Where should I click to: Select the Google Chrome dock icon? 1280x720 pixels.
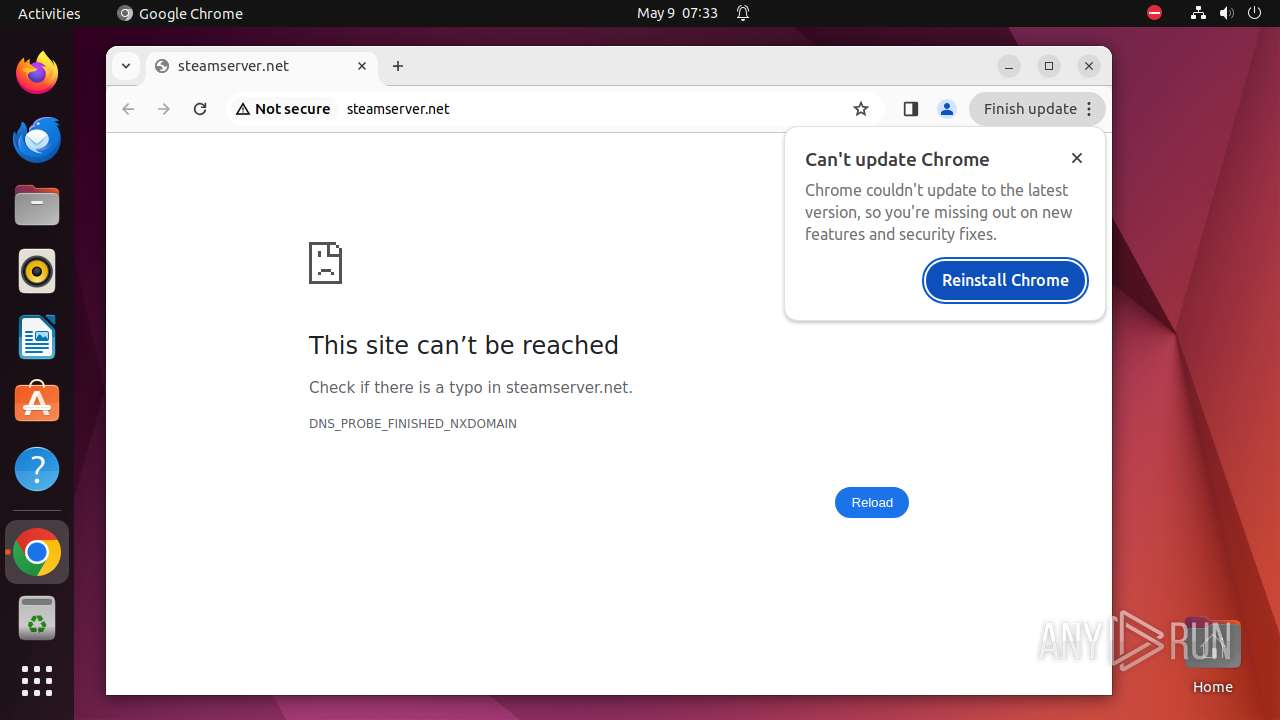coord(37,552)
